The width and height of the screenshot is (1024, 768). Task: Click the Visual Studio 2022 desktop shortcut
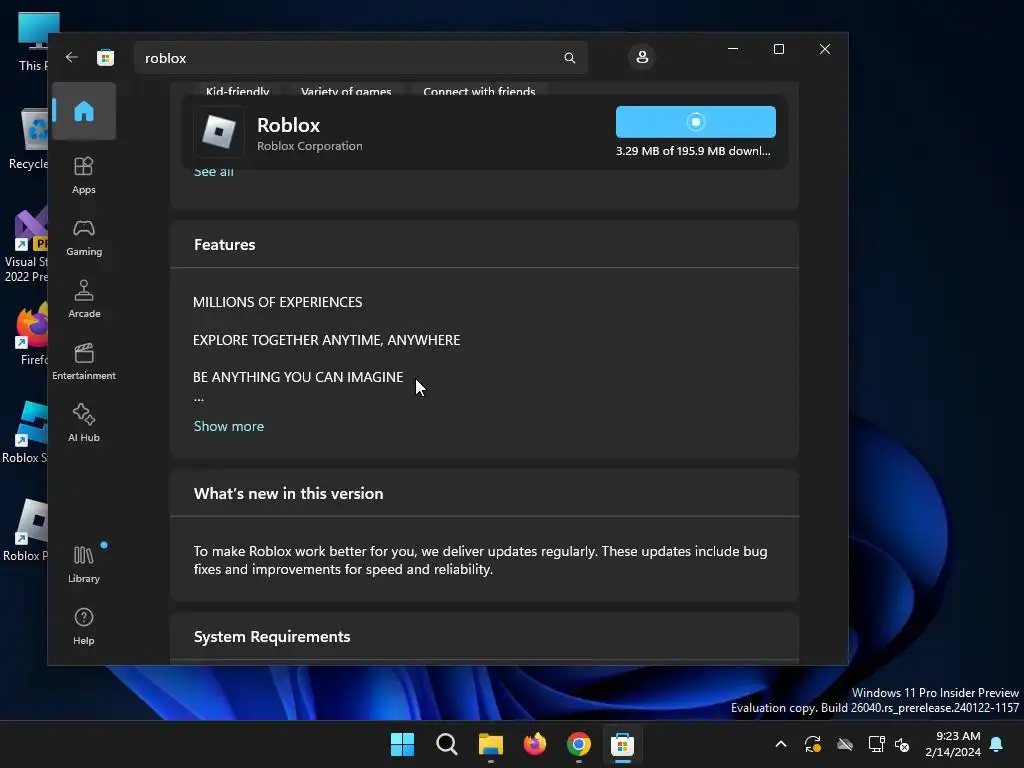click(25, 246)
